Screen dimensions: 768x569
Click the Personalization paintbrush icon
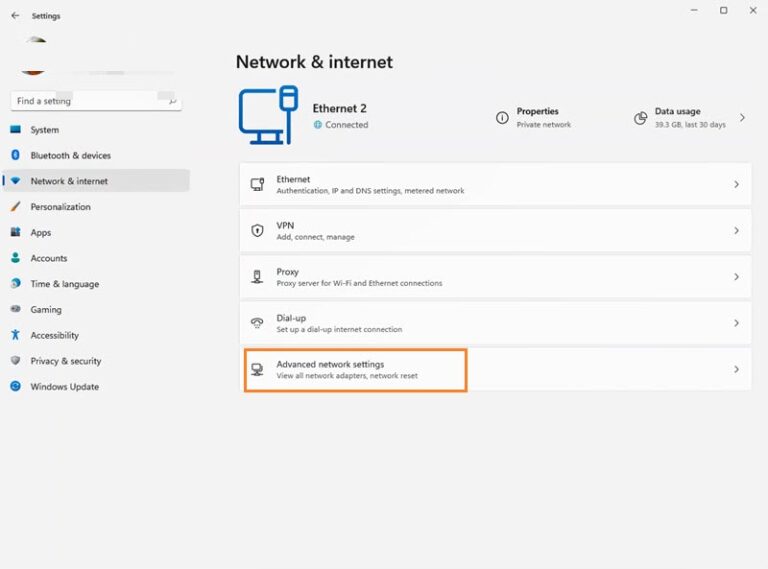[16, 206]
